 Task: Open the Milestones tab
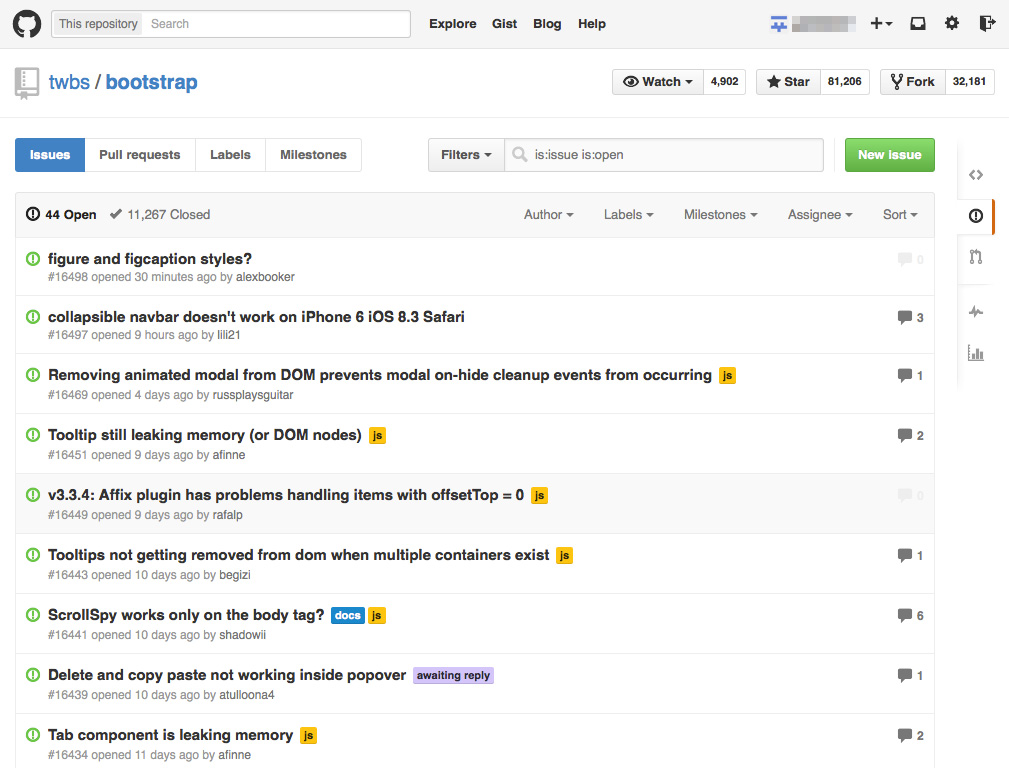click(313, 155)
